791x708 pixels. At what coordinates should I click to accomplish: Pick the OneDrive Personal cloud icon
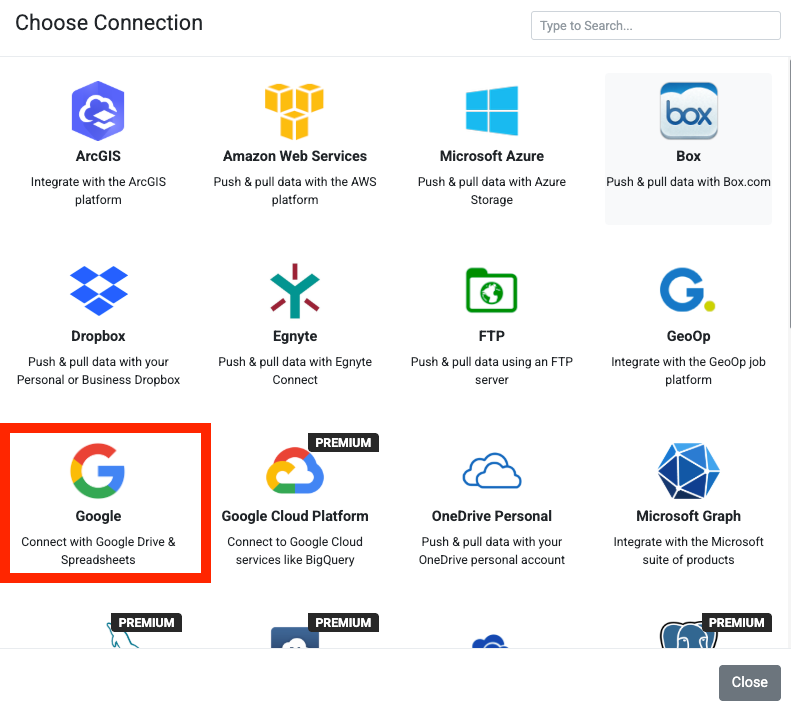pyautogui.click(x=492, y=470)
